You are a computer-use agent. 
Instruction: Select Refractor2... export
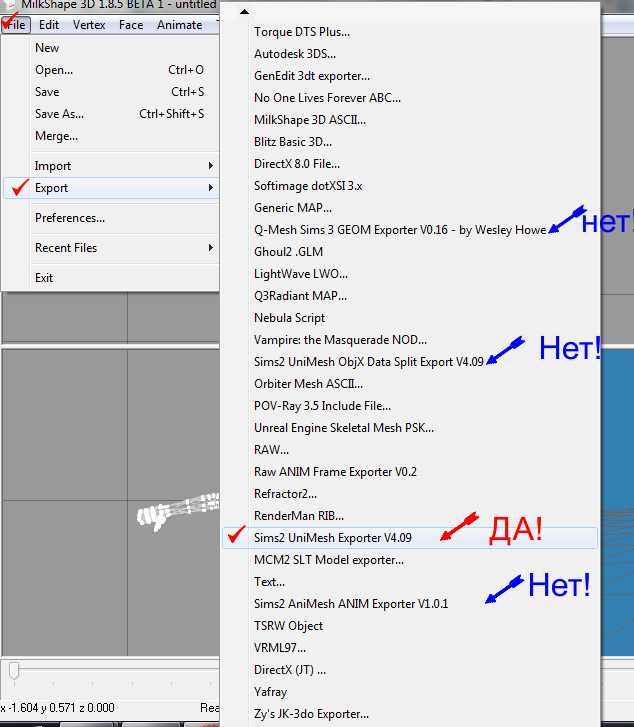(x=410, y=494)
